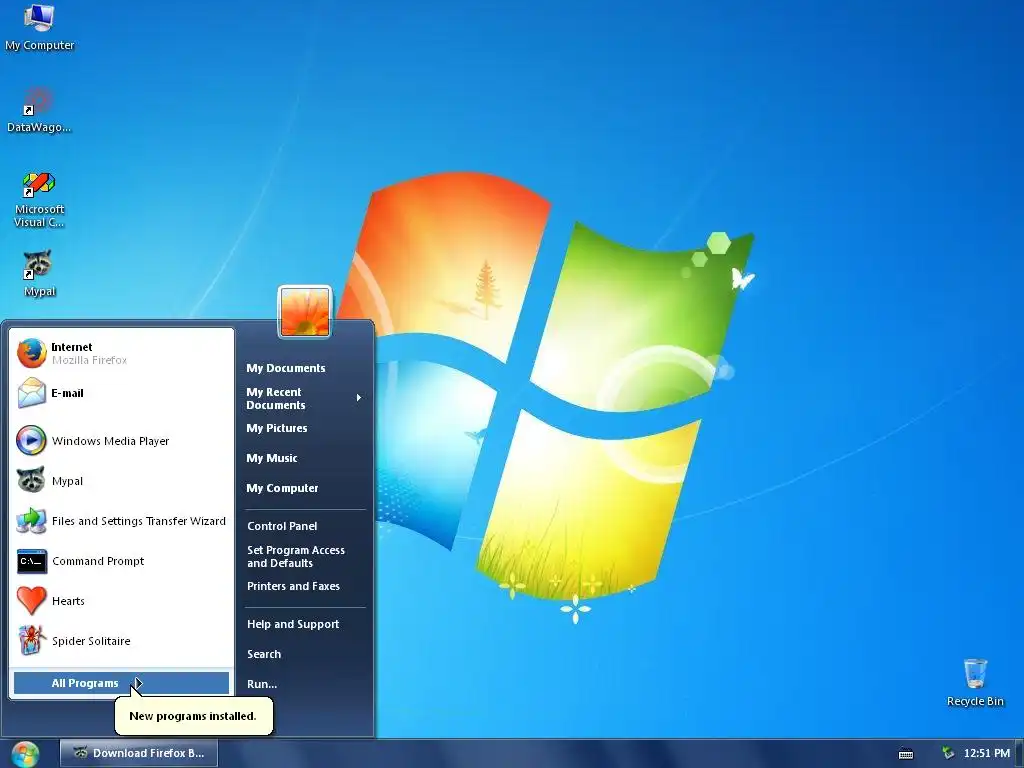Open the Recycle Bin on the desktop
Viewport: 1024px width, 768px height.
click(975, 682)
